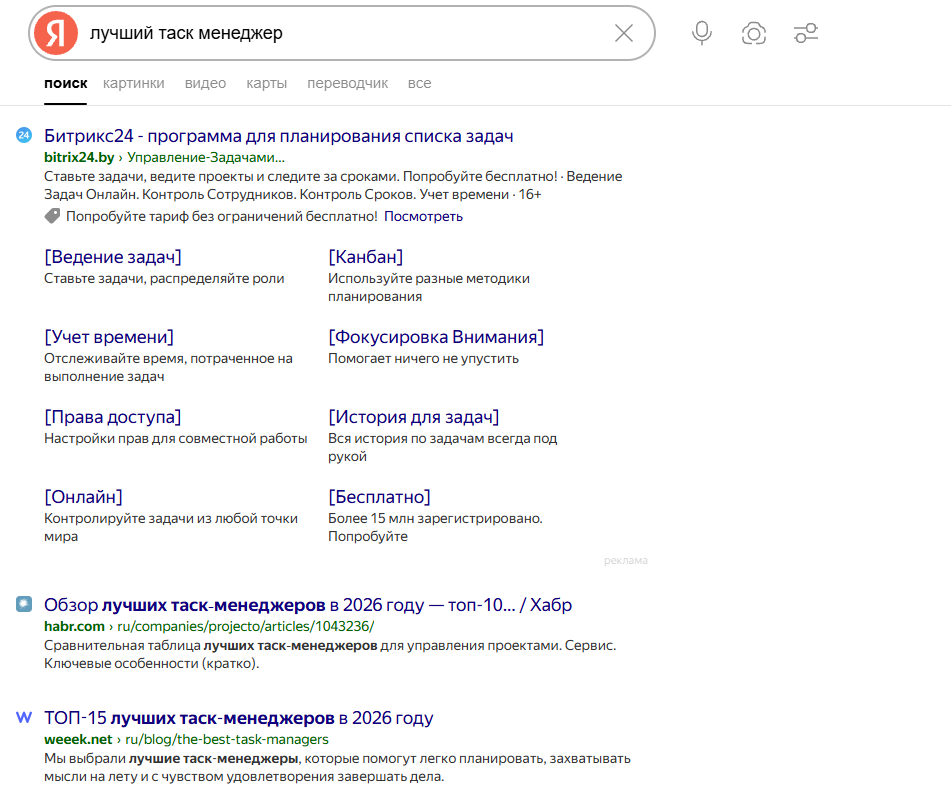Open the '[Права доступа]' sitelink
This screenshot has width=951, height=803.
[x=112, y=417]
